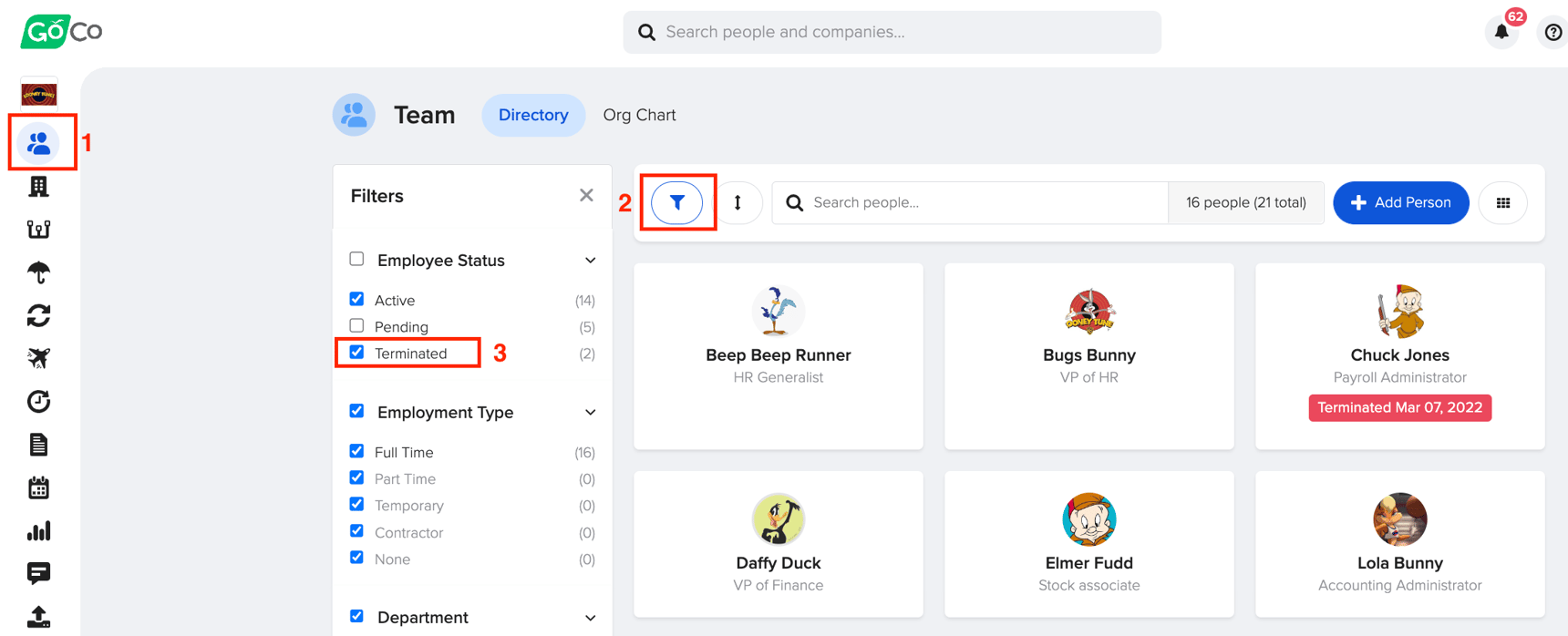Uncheck the Terminated status checkbox
The height and width of the screenshot is (636, 1568).
pyautogui.click(x=356, y=353)
